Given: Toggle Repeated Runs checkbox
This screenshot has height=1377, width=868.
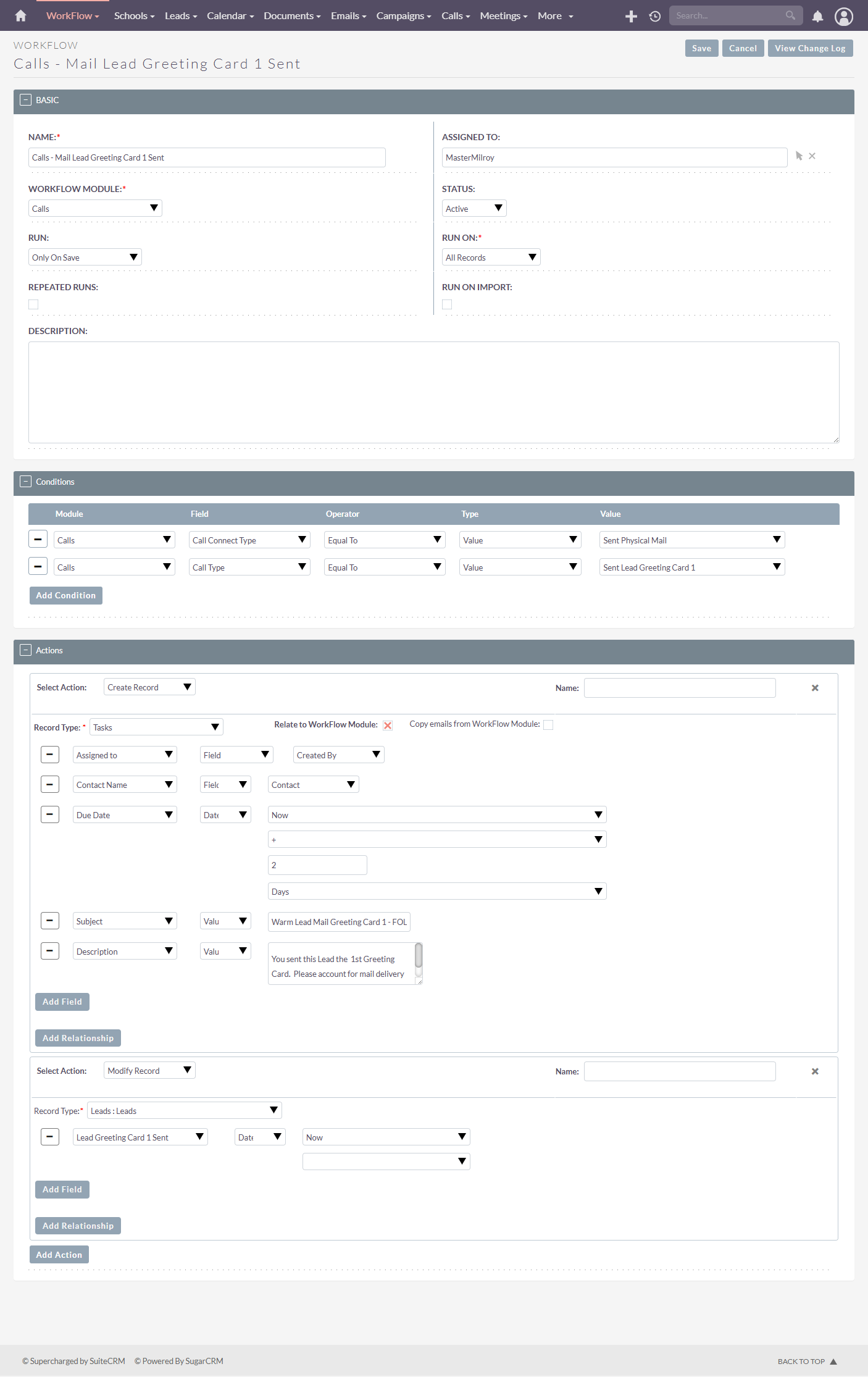Looking at the screenshot, I should 33,304.
